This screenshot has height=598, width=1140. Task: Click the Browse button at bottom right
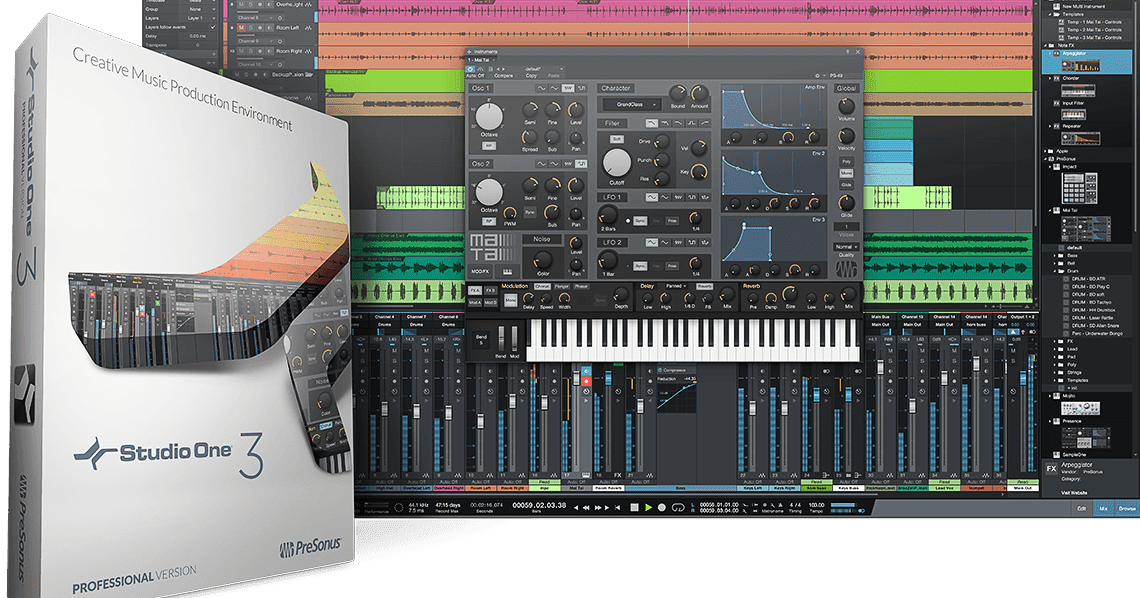pos(1126,509)
